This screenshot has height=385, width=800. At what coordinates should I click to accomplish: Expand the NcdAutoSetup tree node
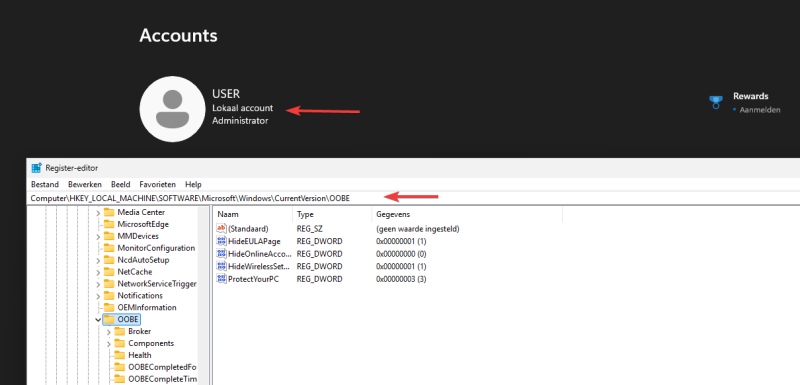click(x=98, y=260)
